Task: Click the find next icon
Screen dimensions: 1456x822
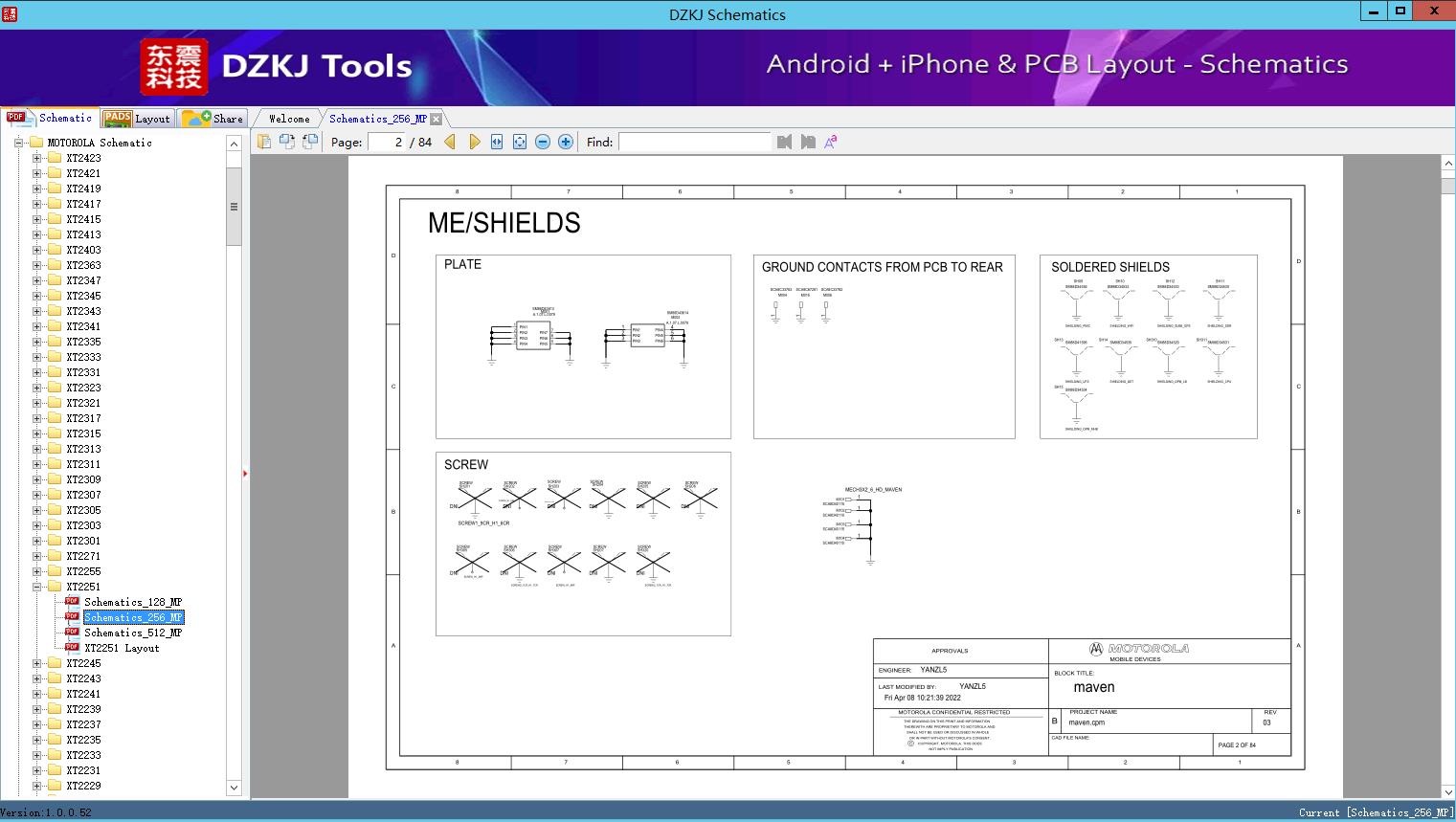Action: (x=808, y=142)
